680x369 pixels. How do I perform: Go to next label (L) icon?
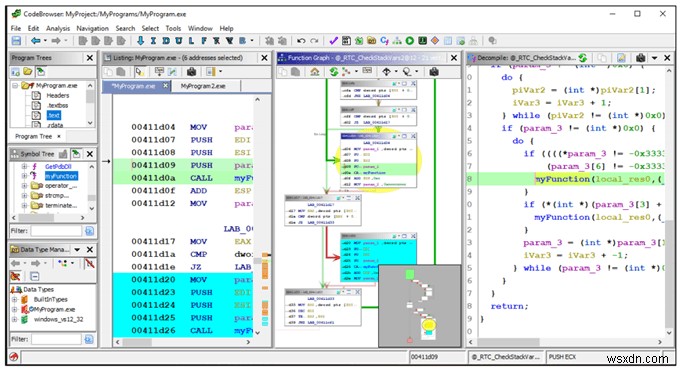pos(191,41)
